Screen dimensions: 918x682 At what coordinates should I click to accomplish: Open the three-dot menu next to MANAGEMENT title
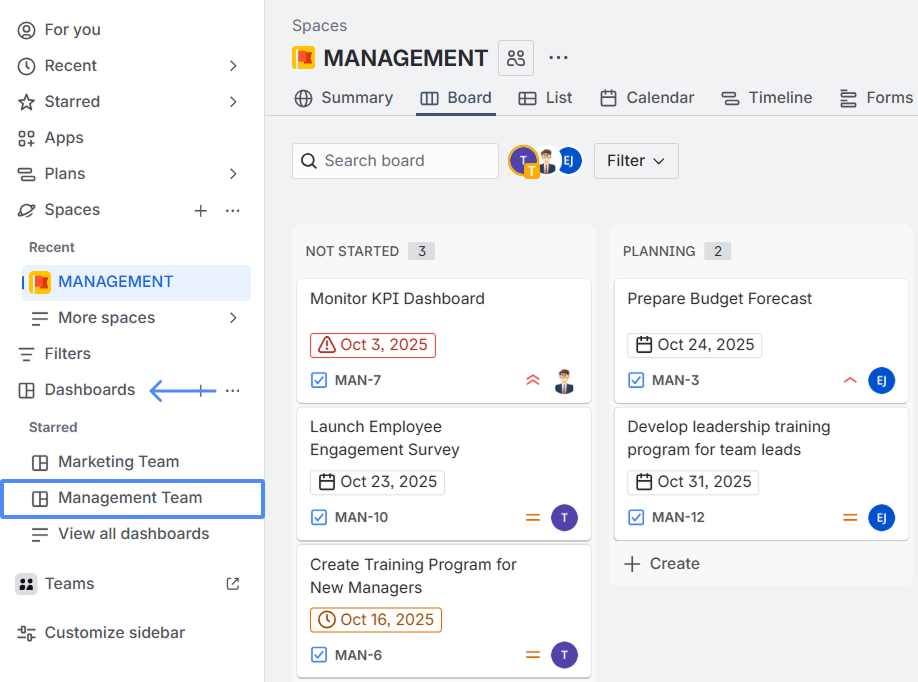pyautogui.click(x=558, y=58)
